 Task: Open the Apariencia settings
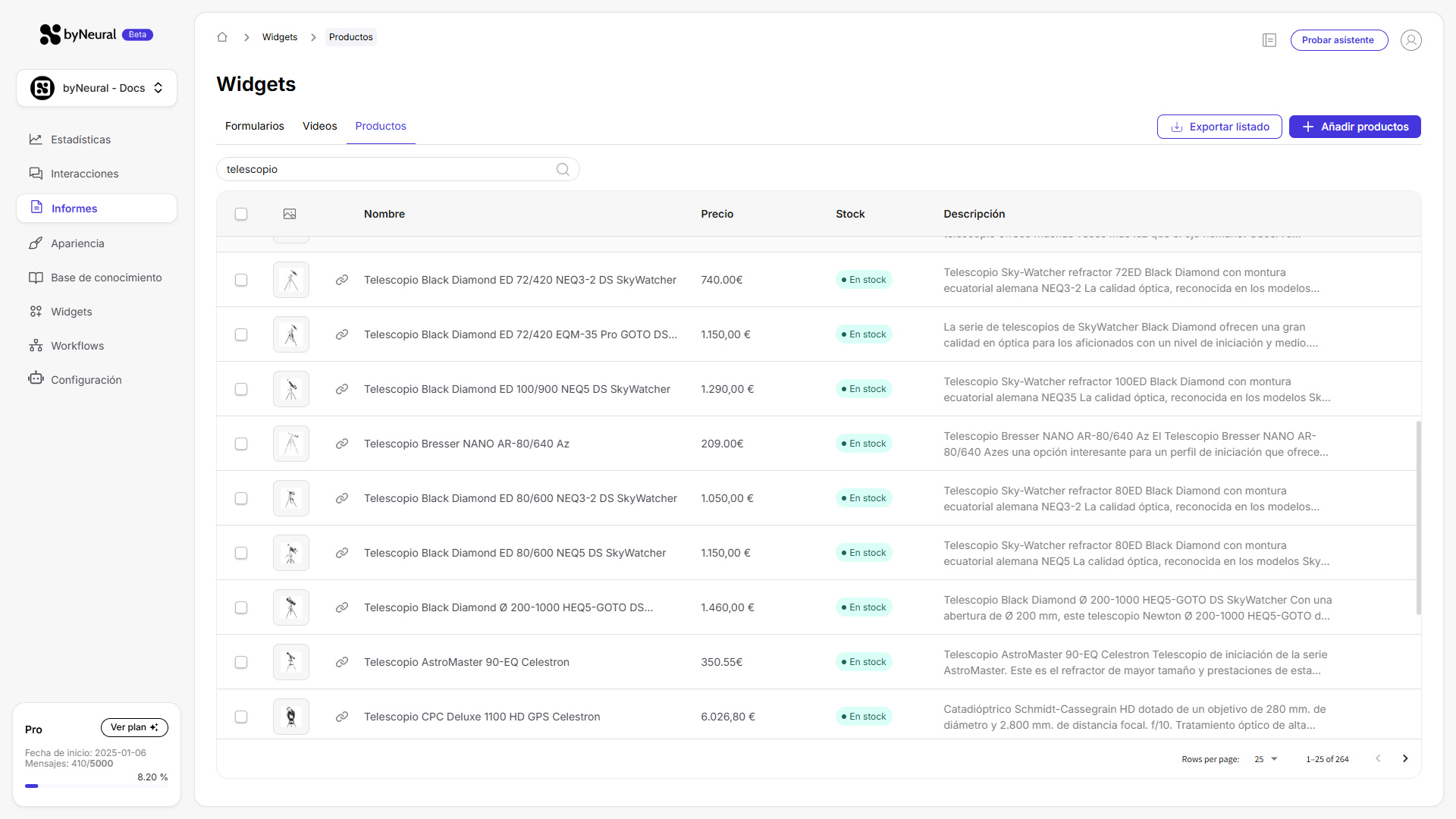click(77, 243)
